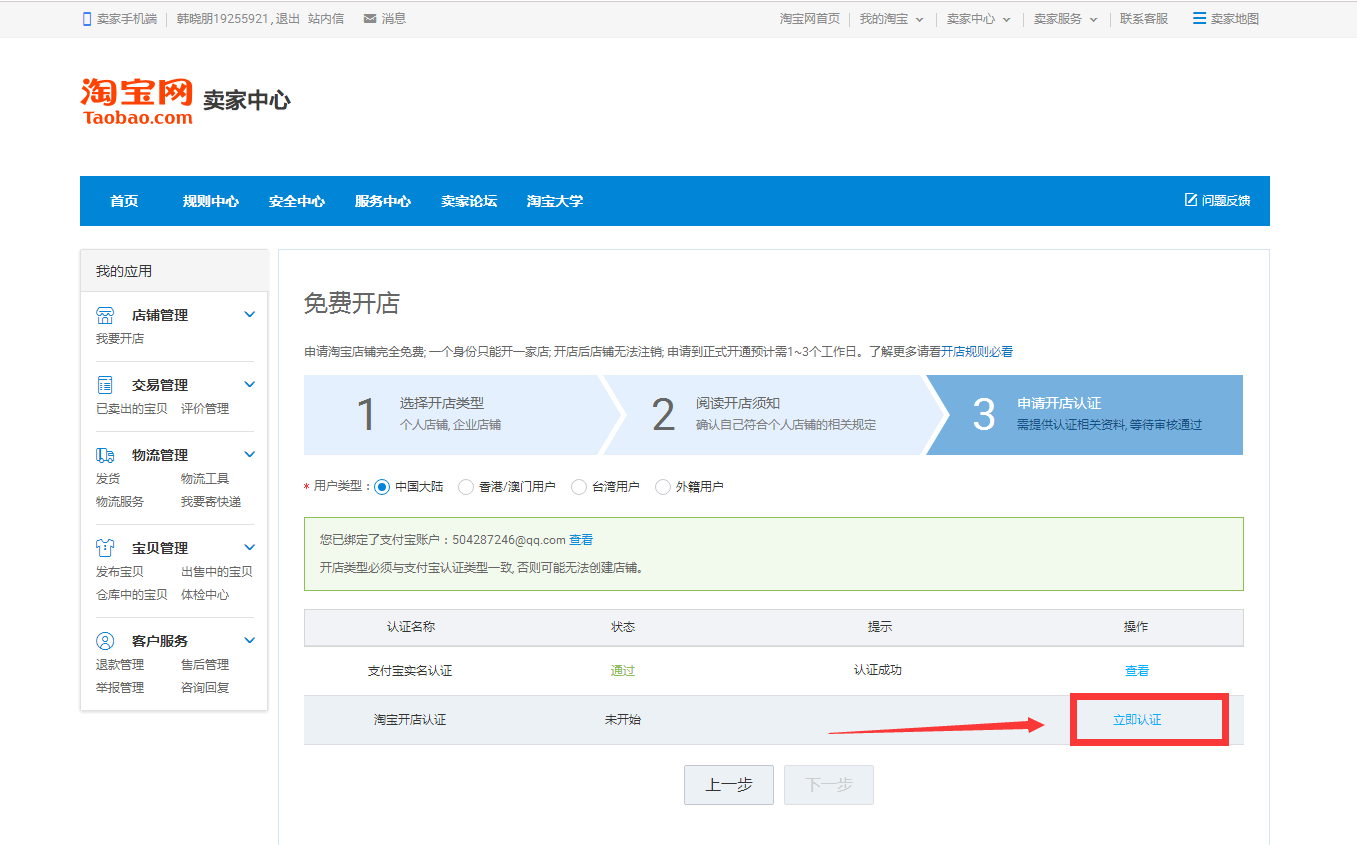
Task: Collapse the 交易管理 section chevron
Action: pos(250,384)
